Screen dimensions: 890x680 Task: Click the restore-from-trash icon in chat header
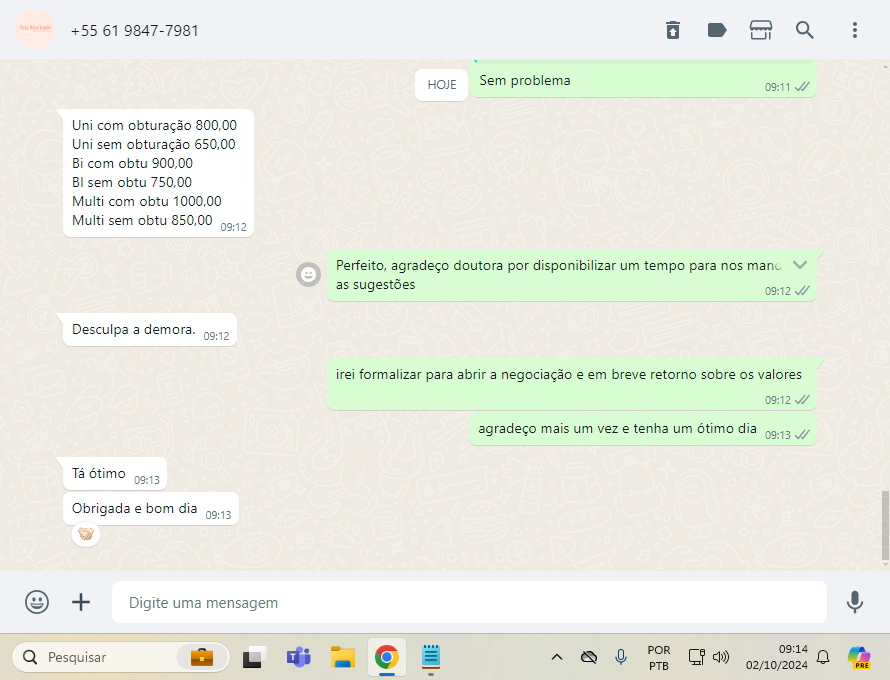point(673,30)
